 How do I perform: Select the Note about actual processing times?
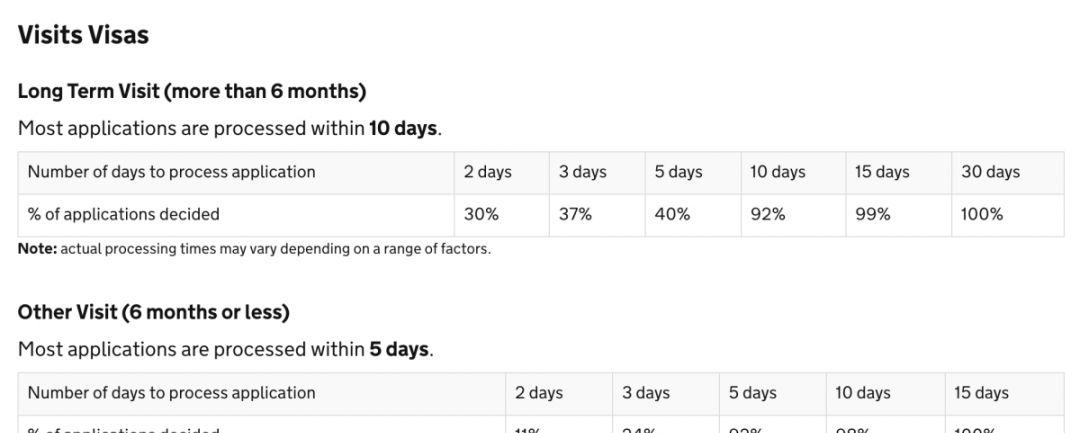254,249
